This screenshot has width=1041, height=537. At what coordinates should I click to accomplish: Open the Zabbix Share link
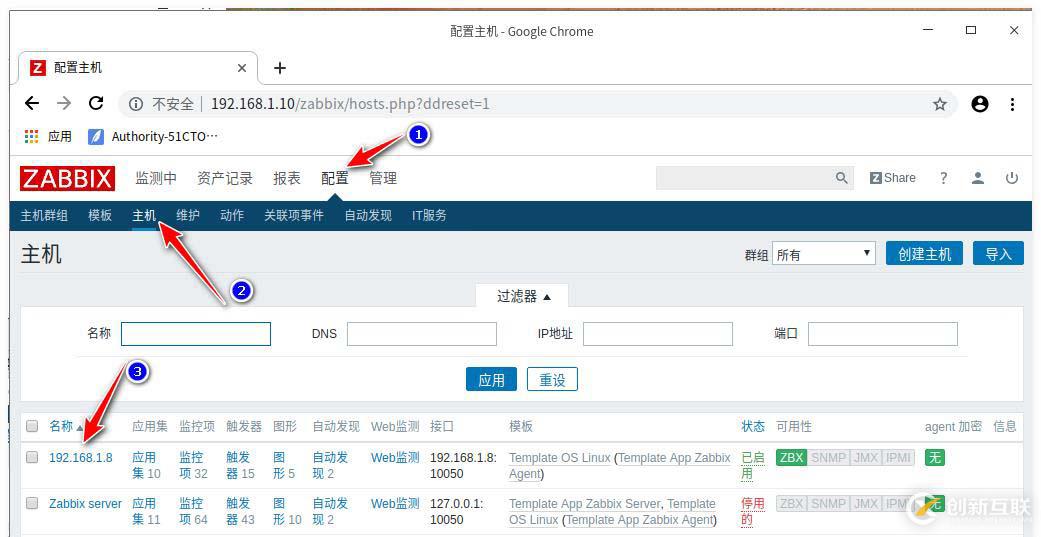[892, 178]
